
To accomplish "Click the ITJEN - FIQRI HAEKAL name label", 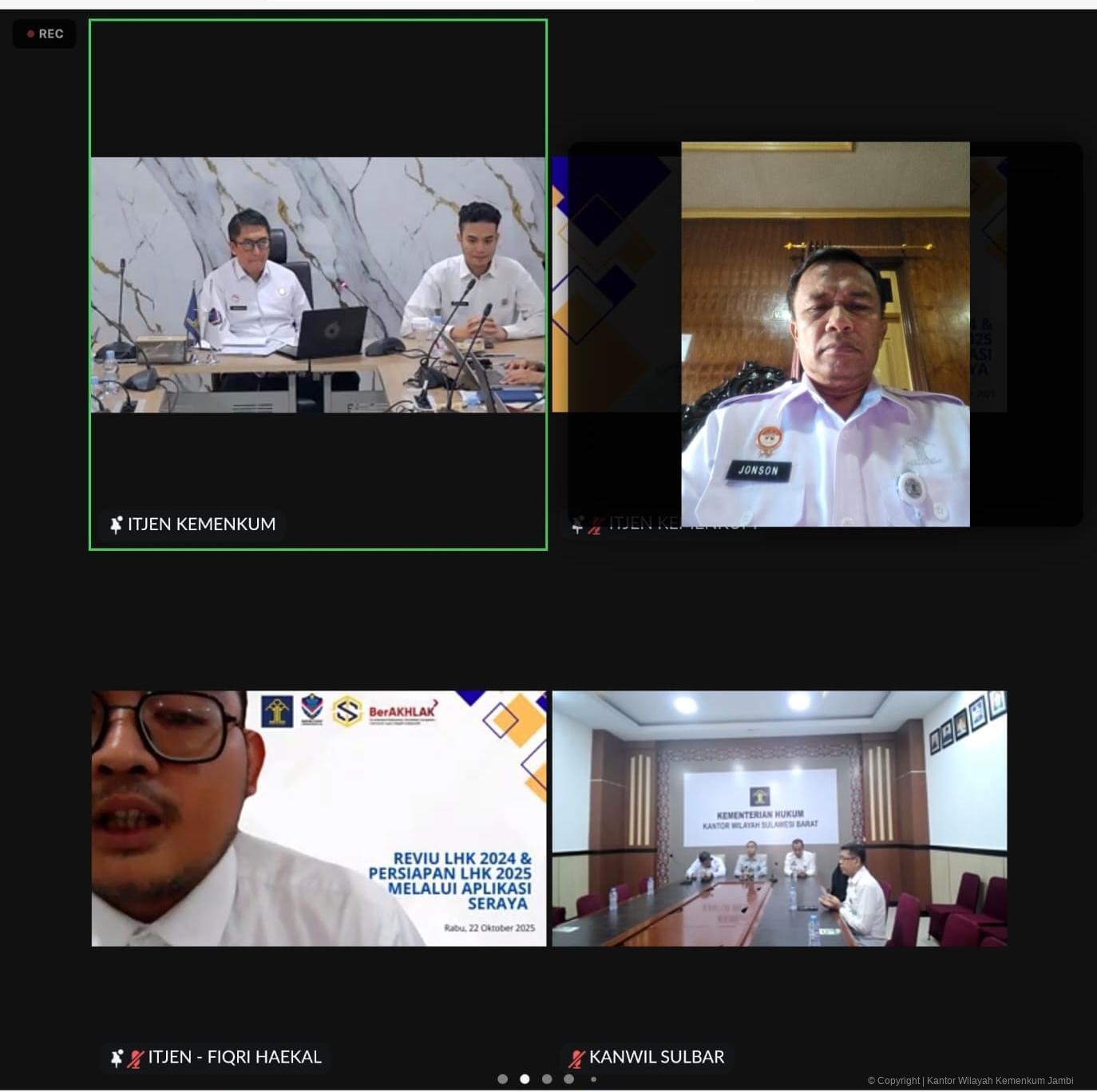I will 235,1057.
